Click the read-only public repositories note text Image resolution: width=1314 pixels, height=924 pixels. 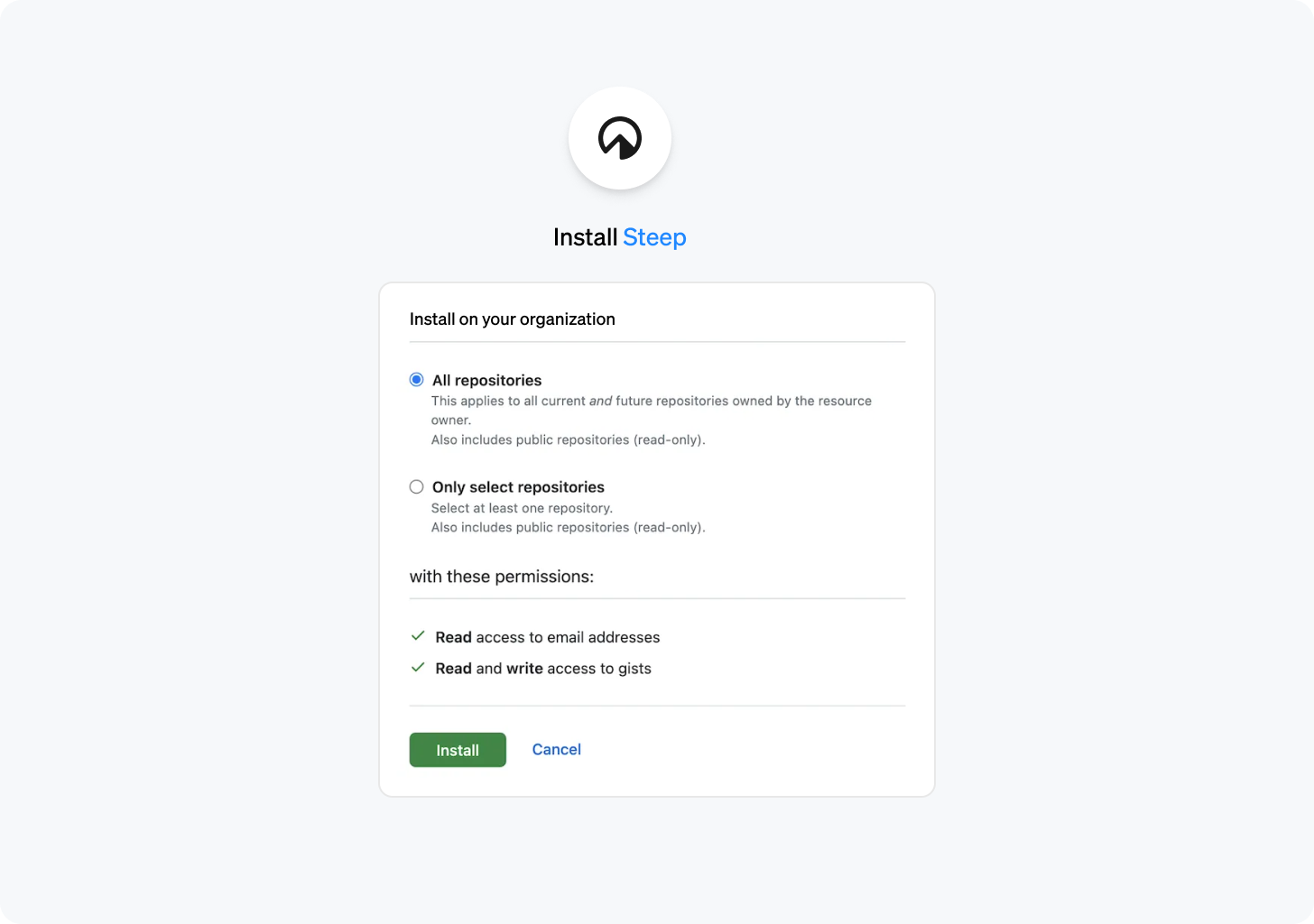click(x=569, y=439)
